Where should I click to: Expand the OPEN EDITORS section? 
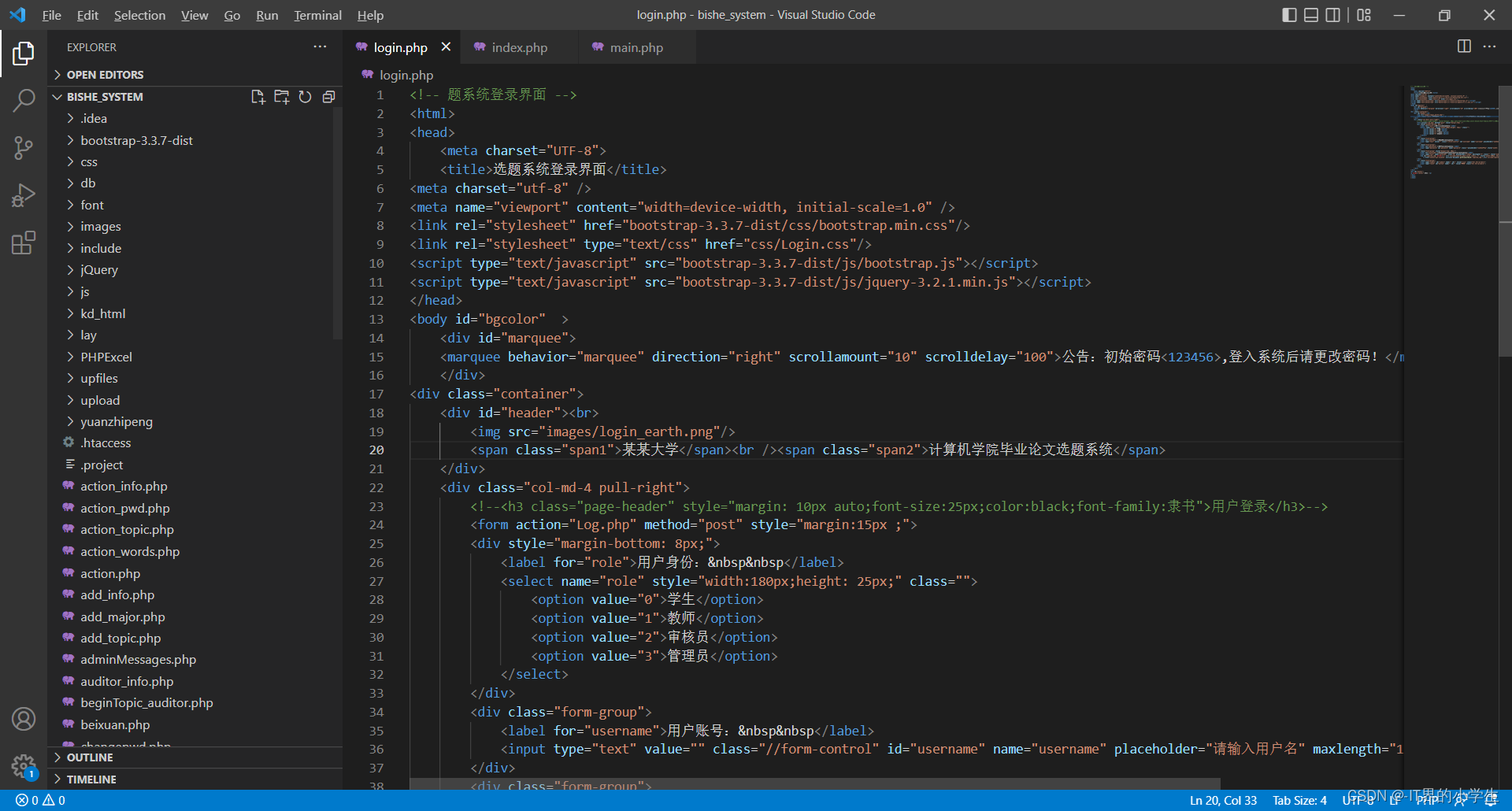click(x=195, y=75)
